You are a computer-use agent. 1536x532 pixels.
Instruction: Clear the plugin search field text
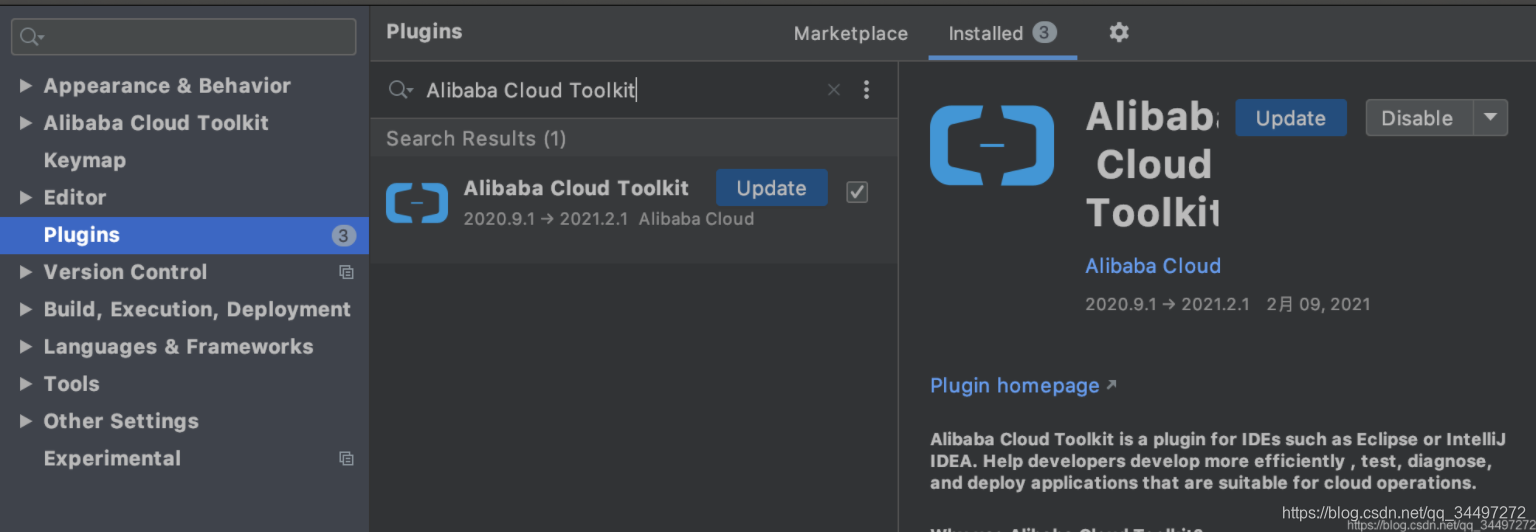click(833, 90)
